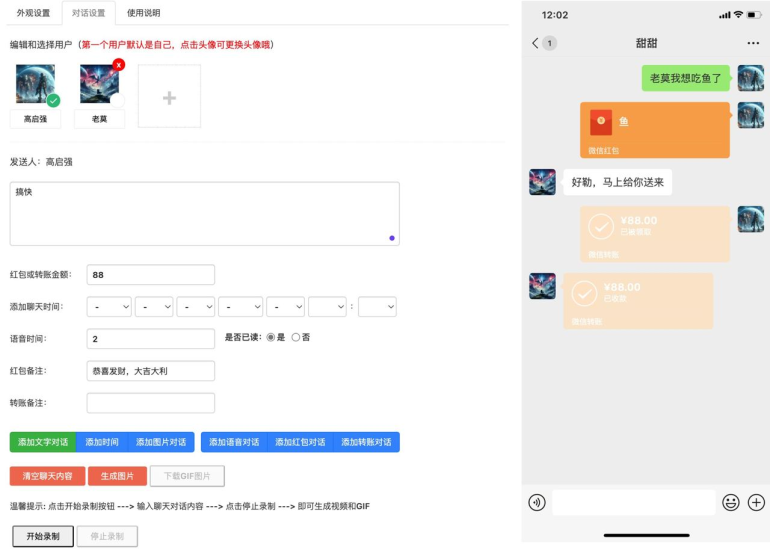Viewport: 770px width, 550px height.
Task: Tap the checkmark icon in 已收款 transfer
Action: (584, 294)
